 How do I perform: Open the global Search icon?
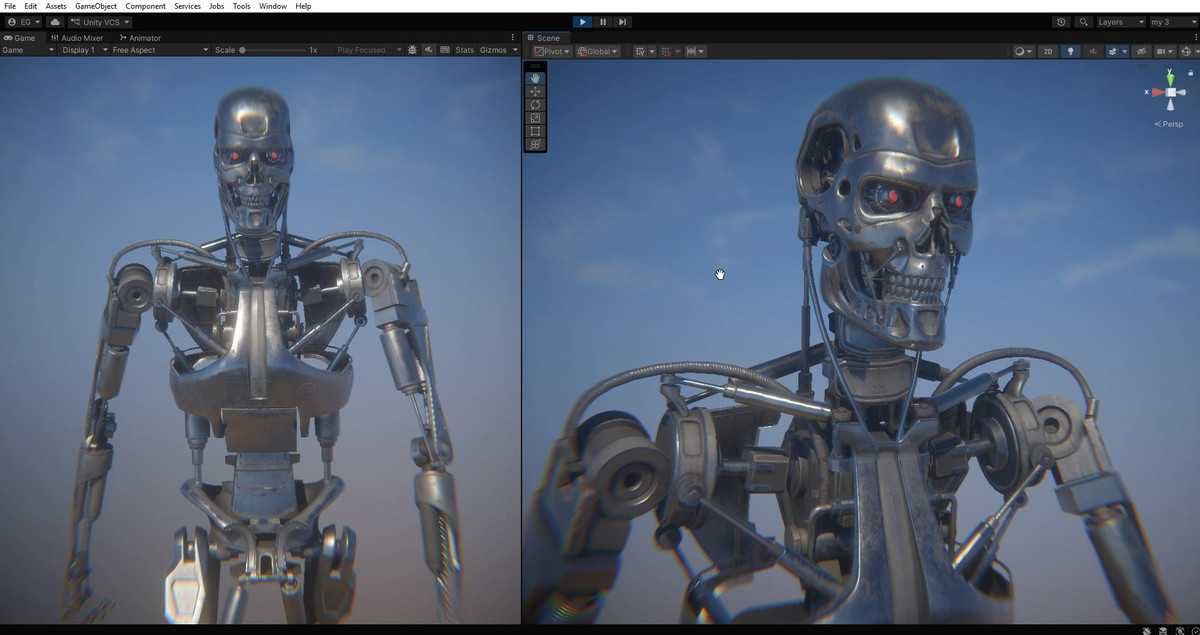1083,22
